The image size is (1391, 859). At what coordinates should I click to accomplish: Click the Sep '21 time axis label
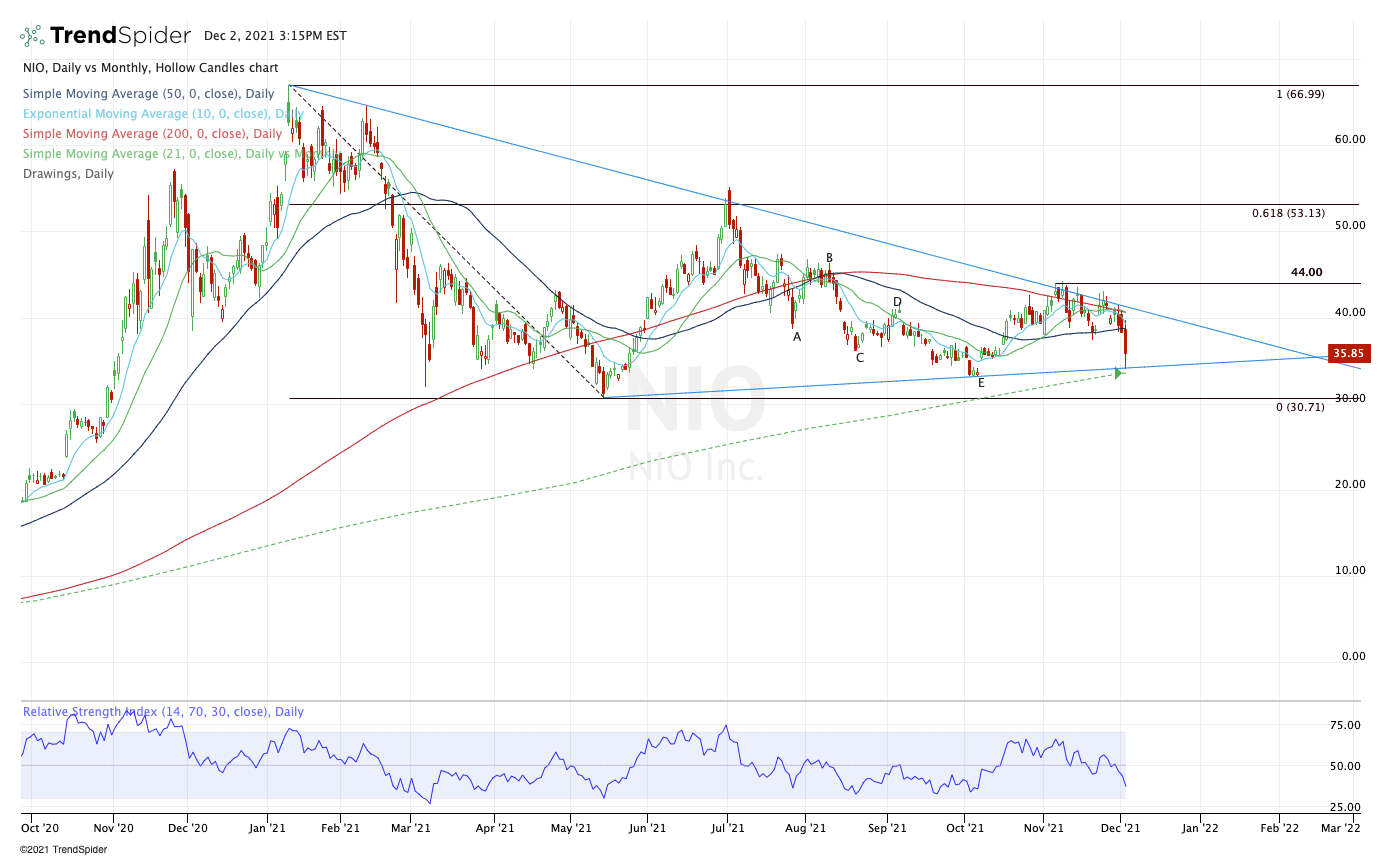point(887,827)
